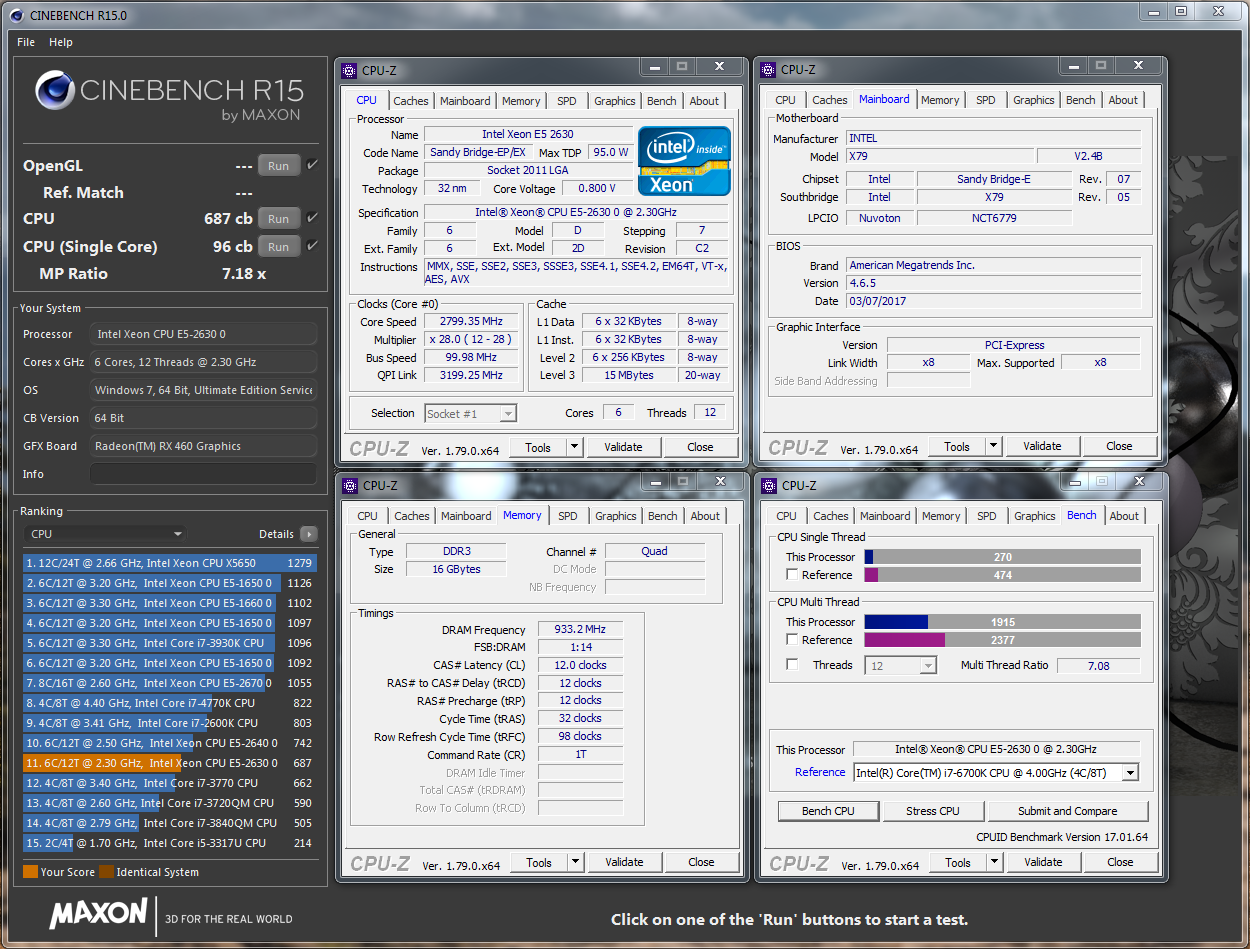This screenshot has width=1250, height=949.
Task: Open the Socket #1 selection dropdown
Action: (x=470, y=413)
